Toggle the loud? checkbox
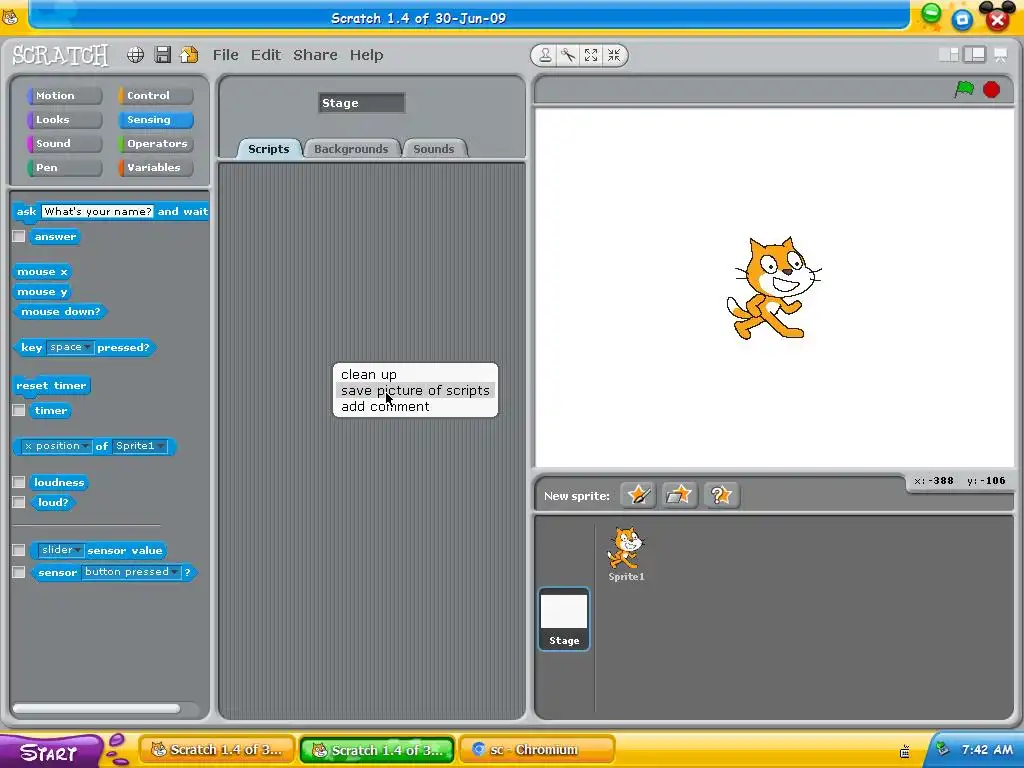The image size is (1024, 768). point(19,502)
